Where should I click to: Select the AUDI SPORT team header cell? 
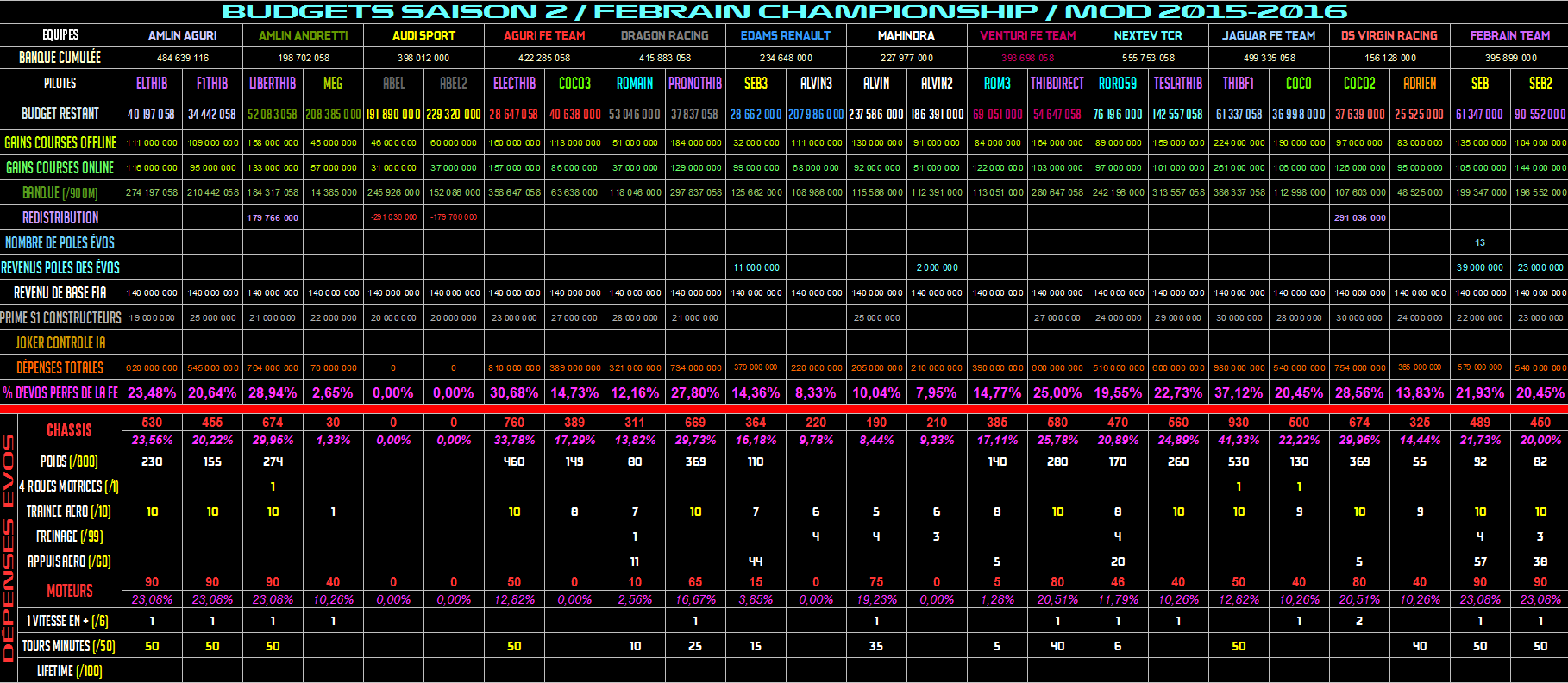pyautogui.click(x=423, y=35)
